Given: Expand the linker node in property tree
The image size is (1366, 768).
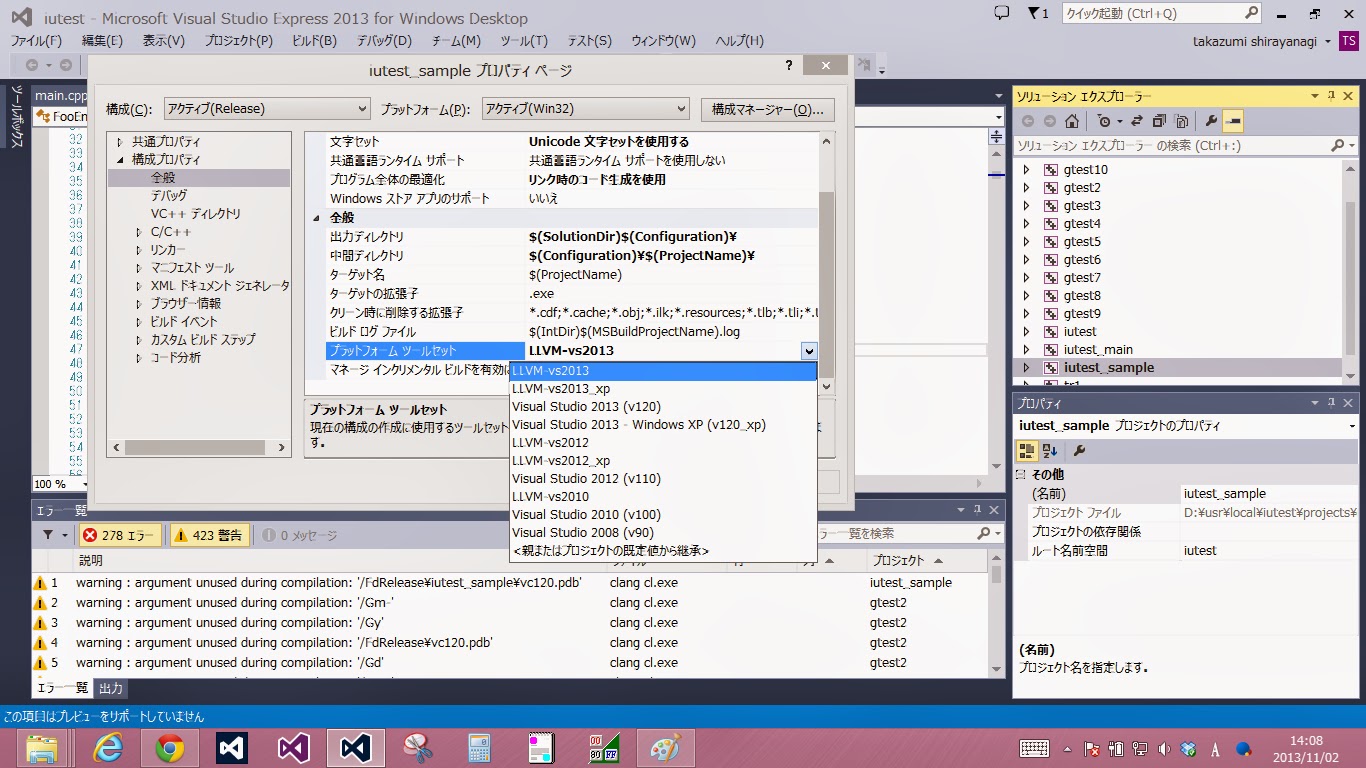Looking at the screenshot, I should pos(140,250).
